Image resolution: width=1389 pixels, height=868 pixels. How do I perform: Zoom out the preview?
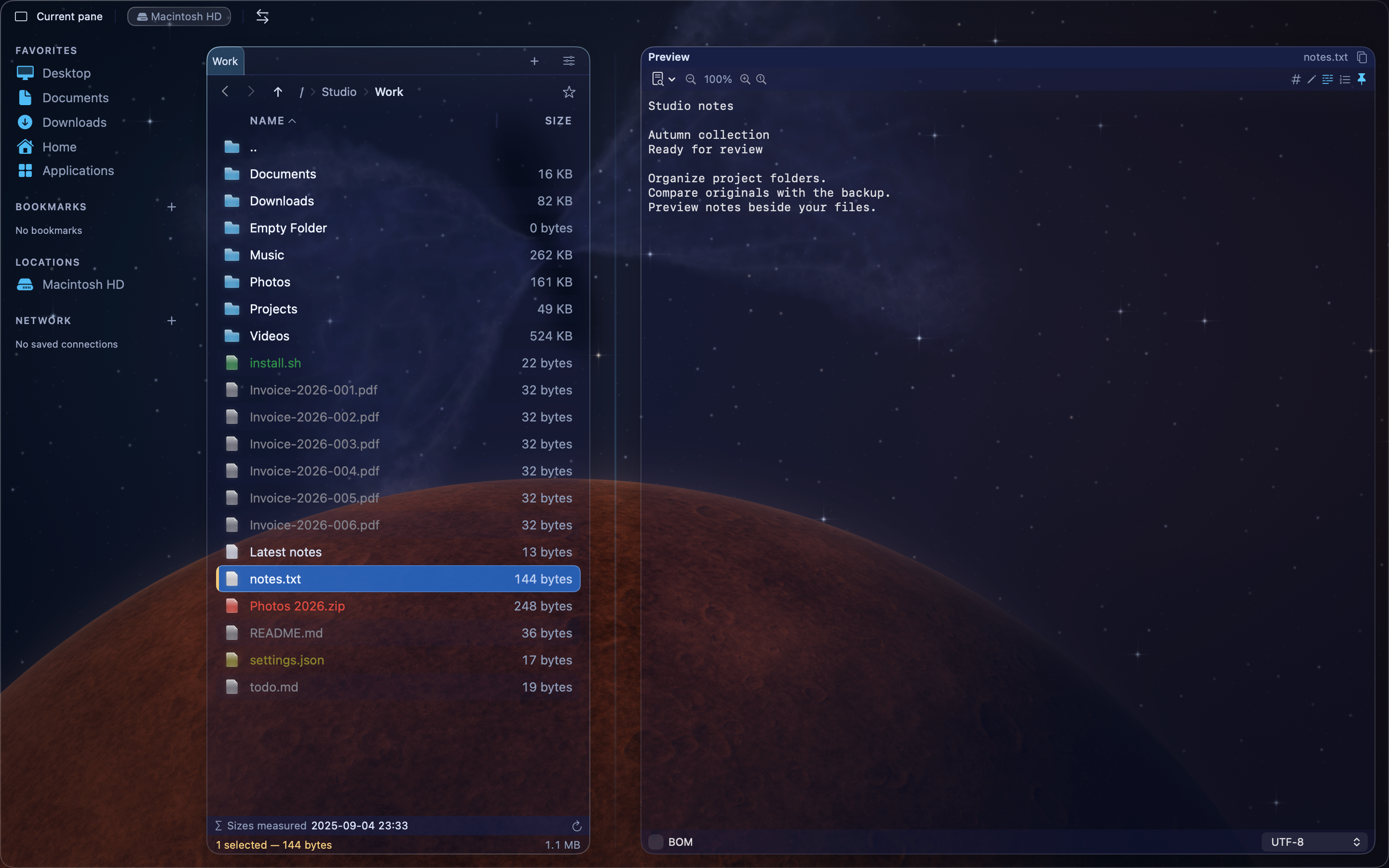click(691, 79)
